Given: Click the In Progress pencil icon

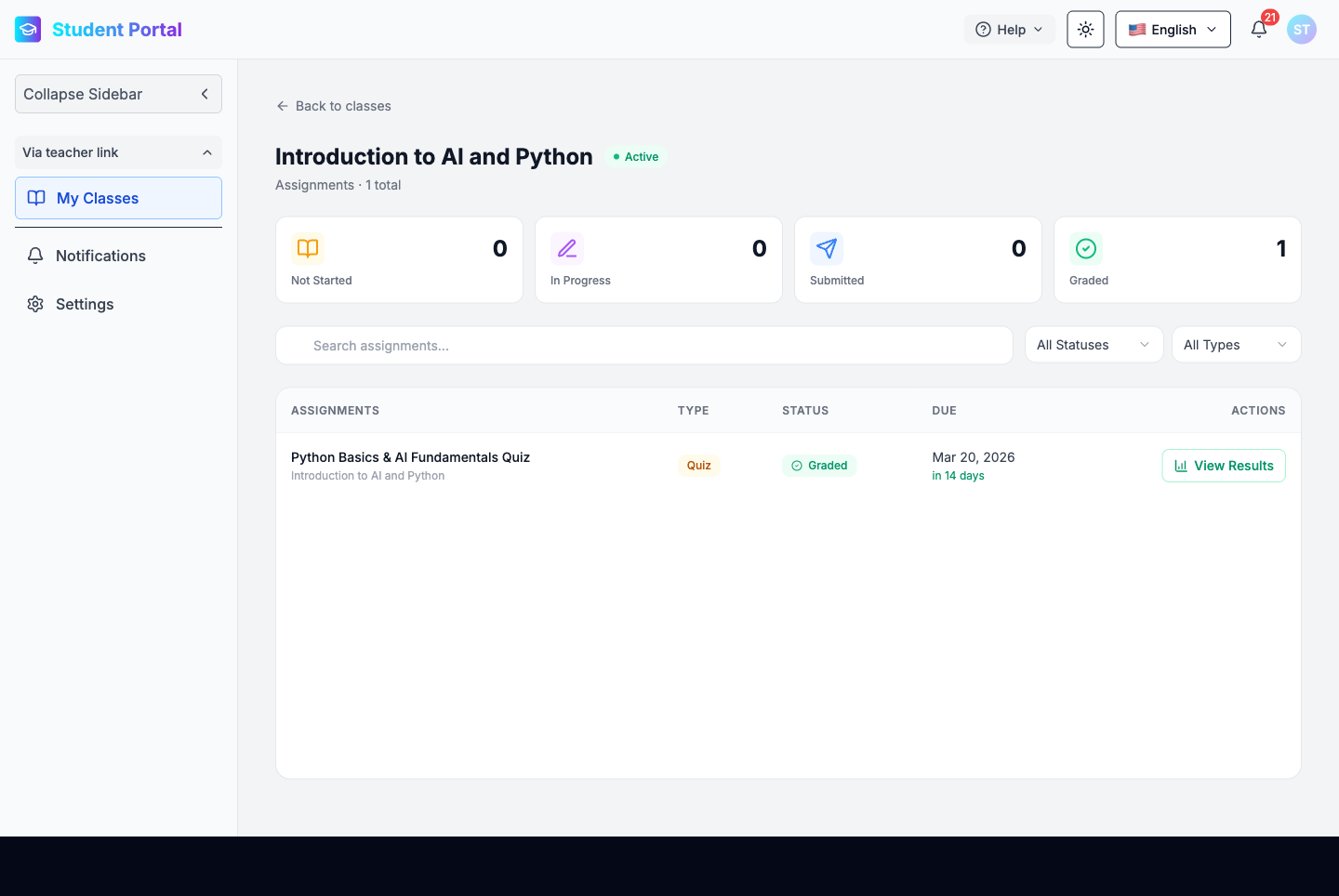Looking at the screenshot, I should click(567, 248).
